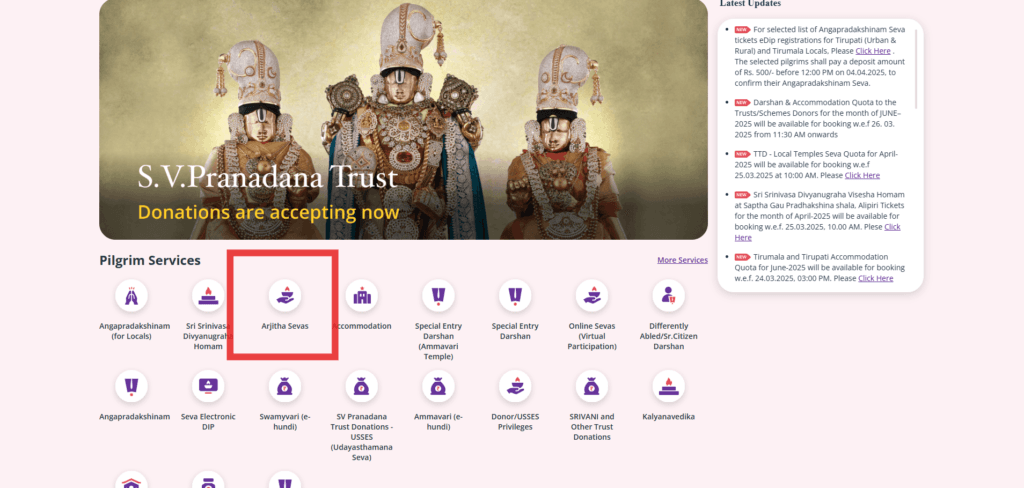Select Online Sevas (Virtual Participation) icon

pyautogui.click(x=592, y=296)
